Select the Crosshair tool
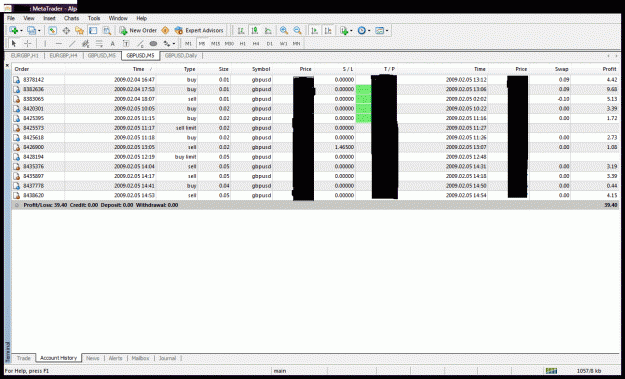The width and height of the screenshot is (625, 379). coord(28,43)
